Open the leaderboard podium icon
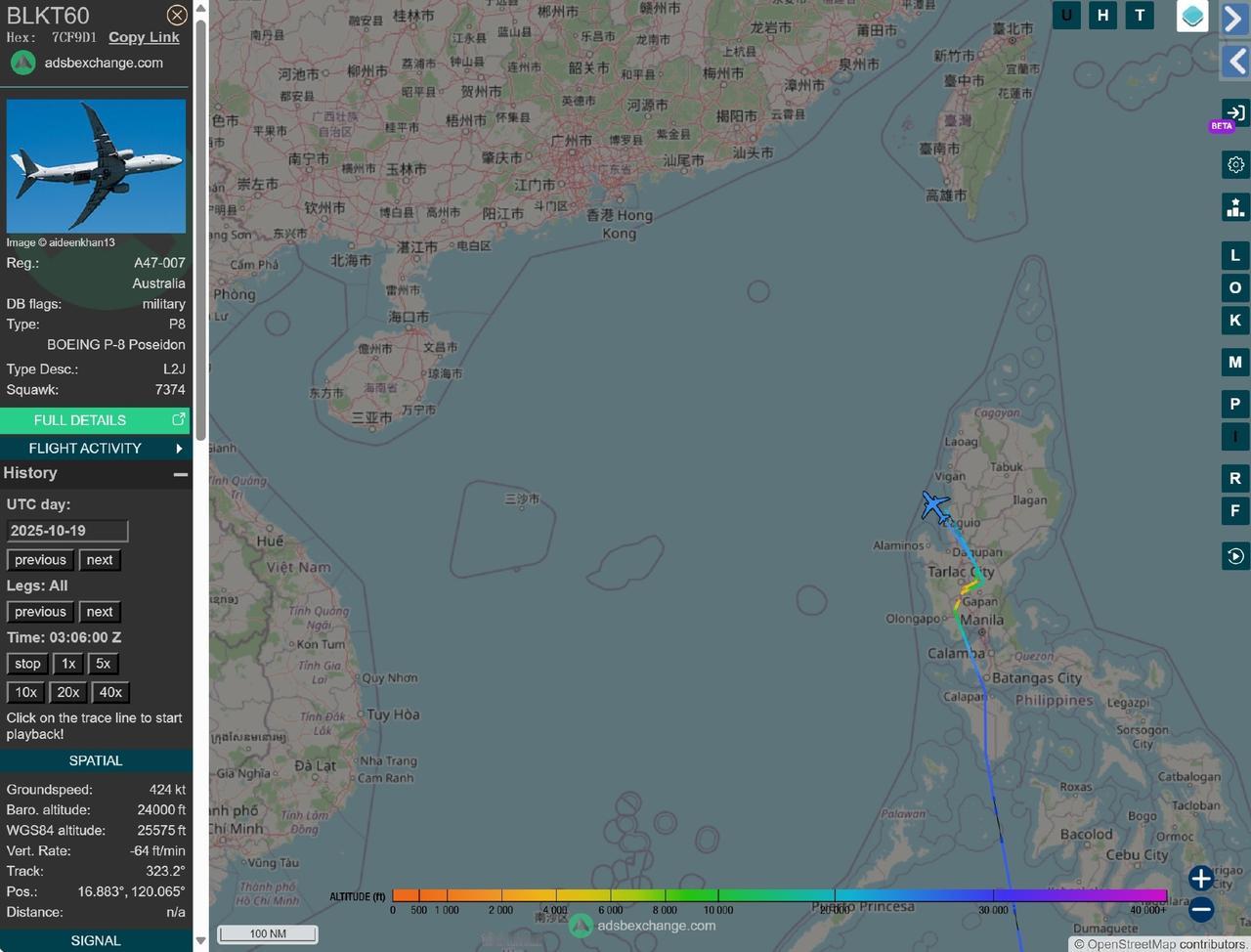Screen dimensions: 1251x952 (1235, 207)
